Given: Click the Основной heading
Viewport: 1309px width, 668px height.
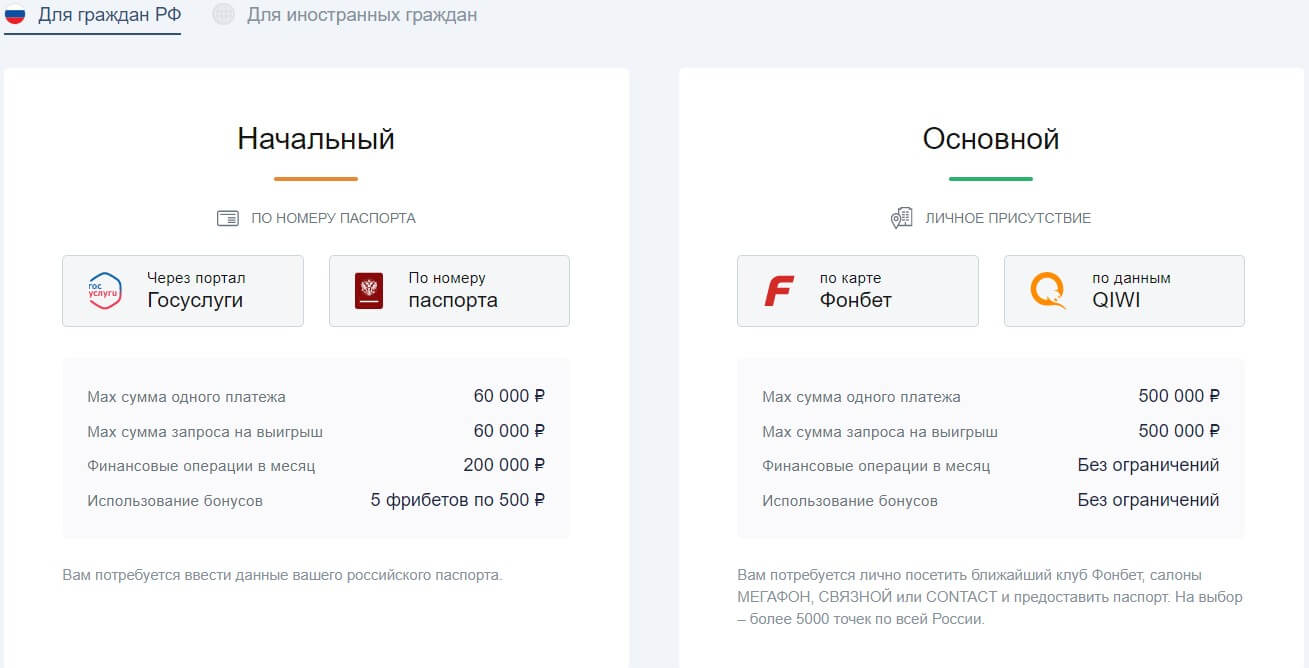Looking at the screenshot, I should point(990,139).
